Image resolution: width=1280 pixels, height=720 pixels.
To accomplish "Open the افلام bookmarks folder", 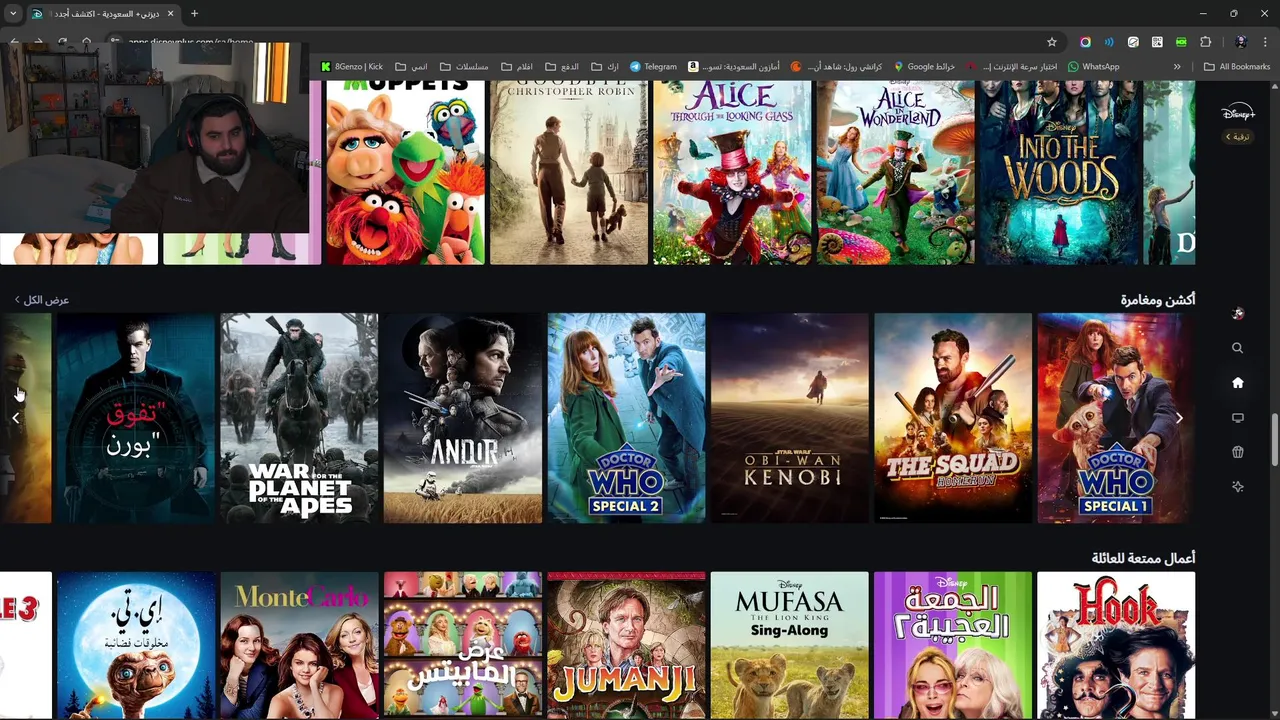I will (517, 67).
